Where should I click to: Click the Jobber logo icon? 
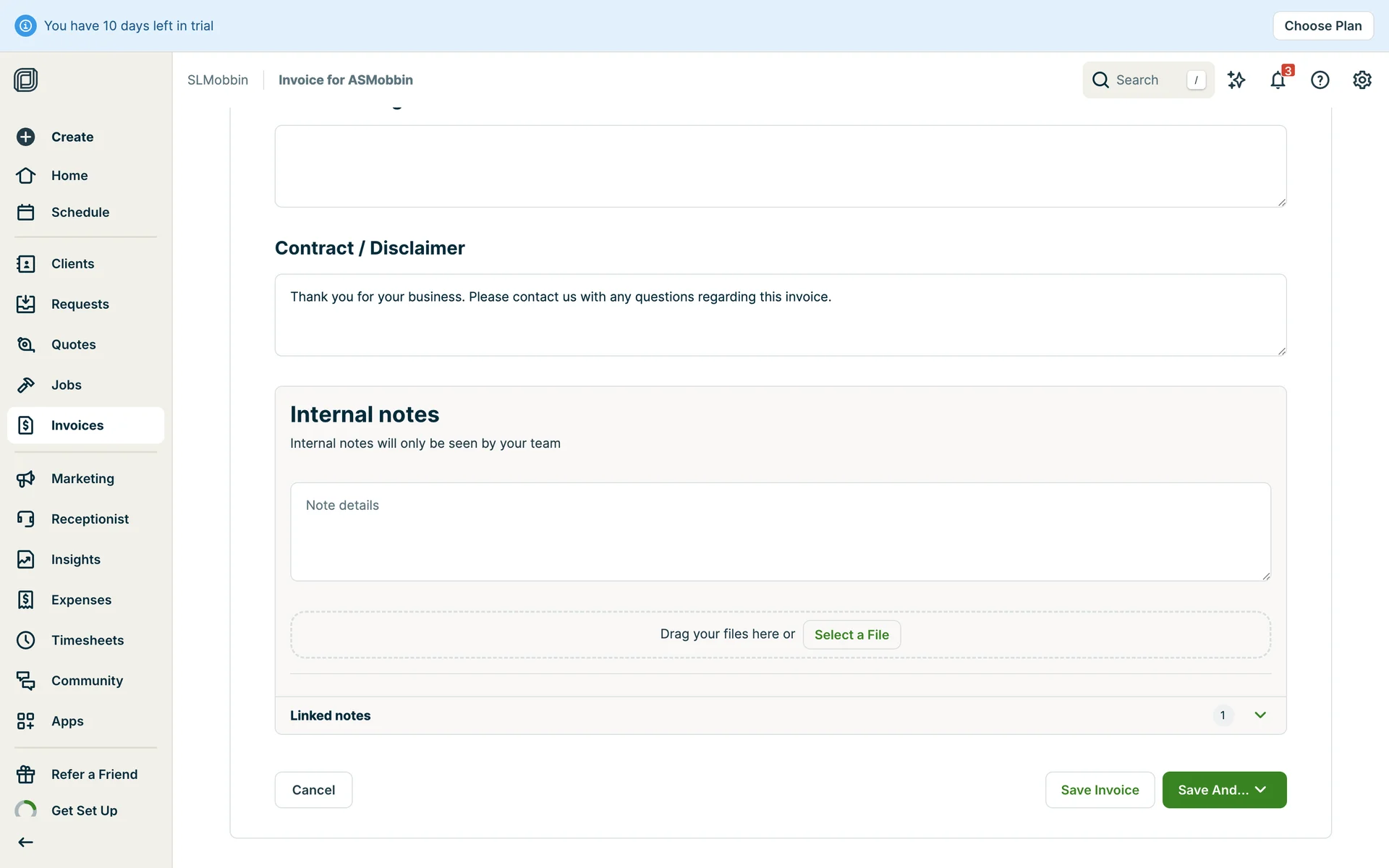tap(26, 80)
